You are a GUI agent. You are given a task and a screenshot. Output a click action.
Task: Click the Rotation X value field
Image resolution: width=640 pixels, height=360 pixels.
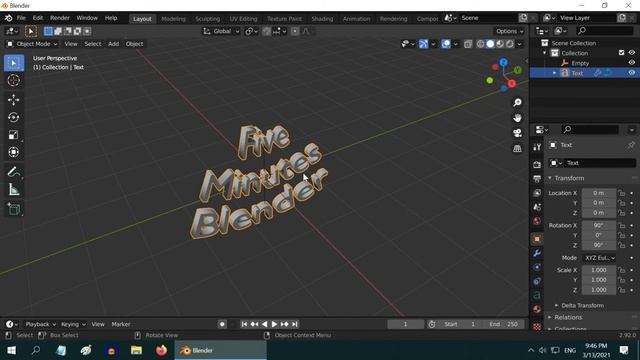pos(598,225)
